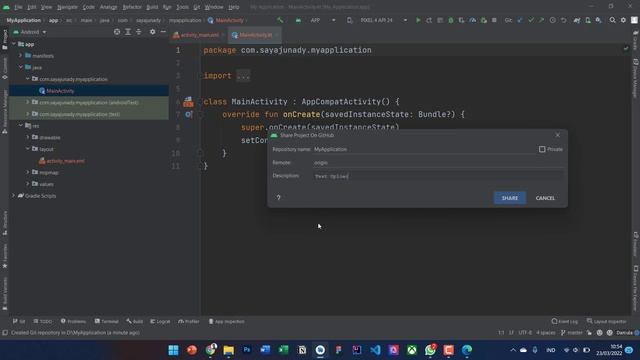
Task: Click the expand all icon in Project panel
Action: [128, 32]
